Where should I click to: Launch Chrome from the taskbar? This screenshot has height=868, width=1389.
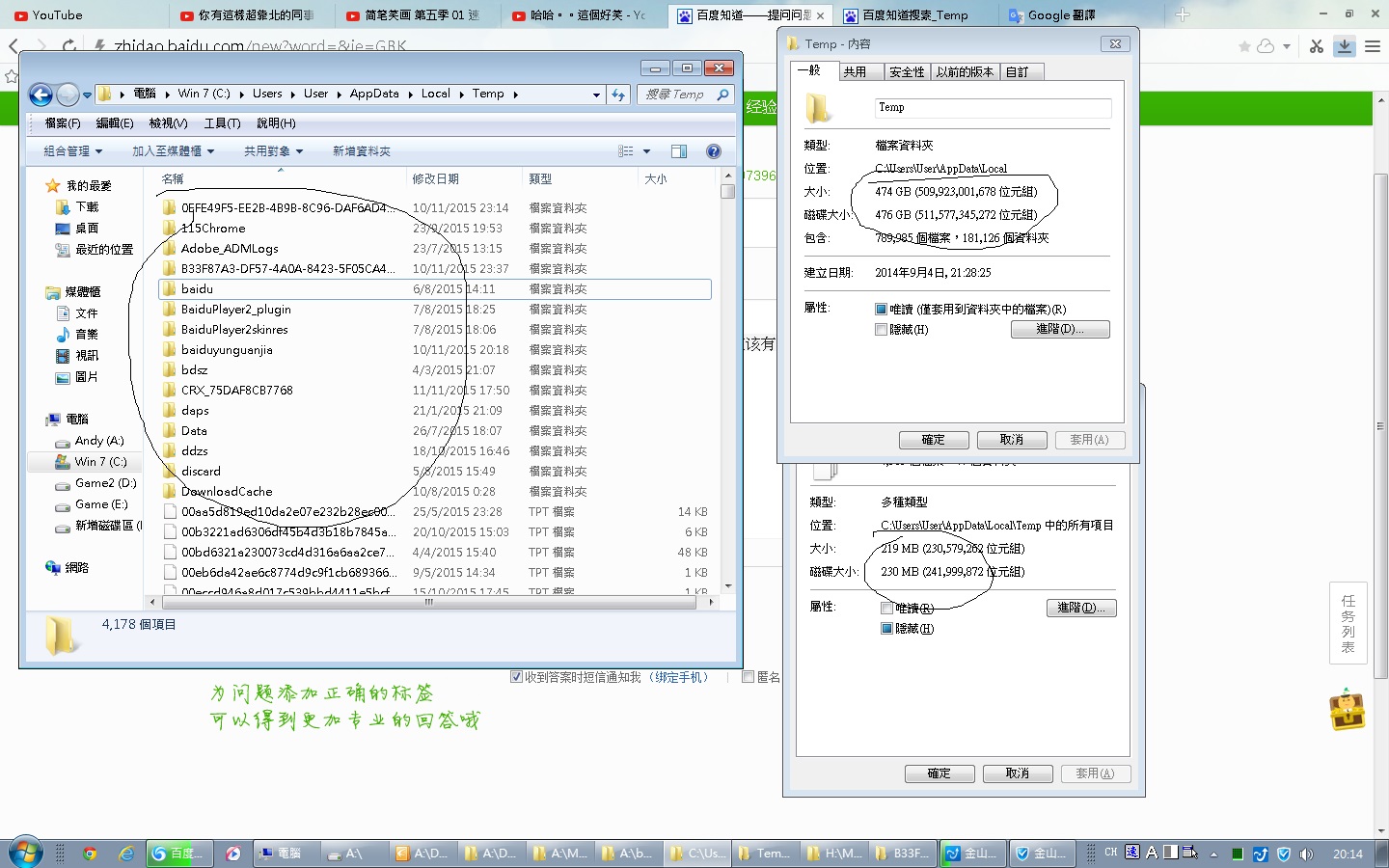(90, 854)
